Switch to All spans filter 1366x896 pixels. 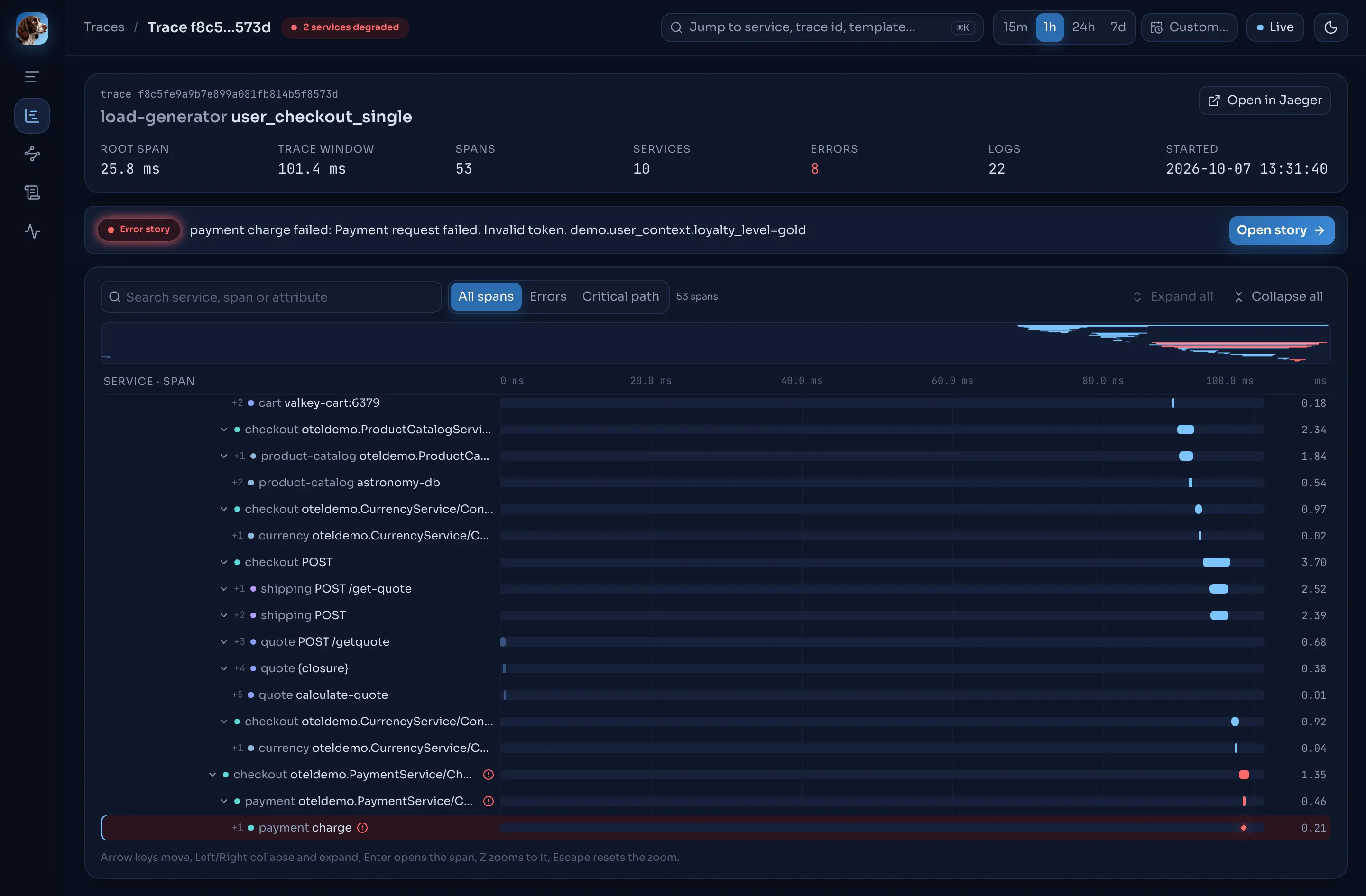pyautogui.click(x=486, y=297)
